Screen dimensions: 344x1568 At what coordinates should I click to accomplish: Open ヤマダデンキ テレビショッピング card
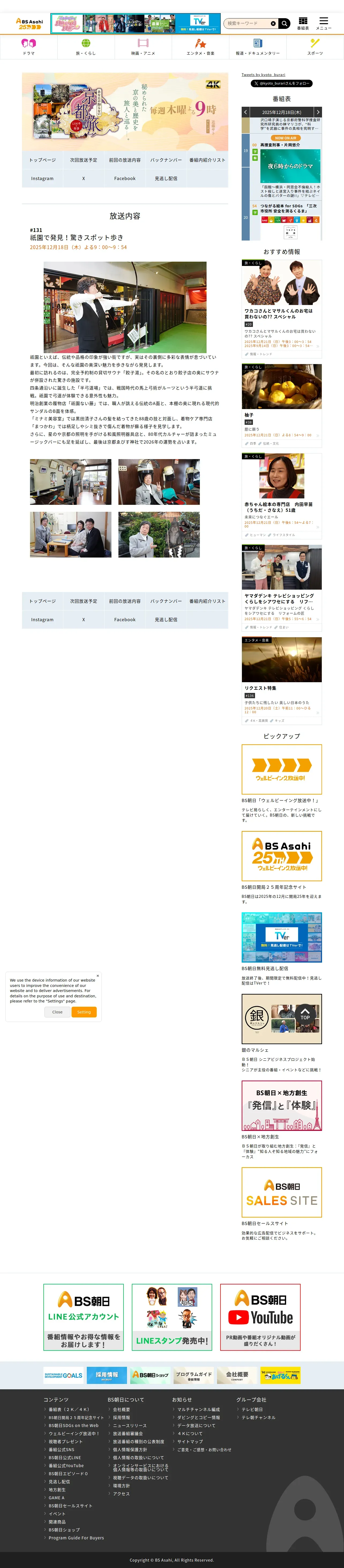tap(282, 587)
